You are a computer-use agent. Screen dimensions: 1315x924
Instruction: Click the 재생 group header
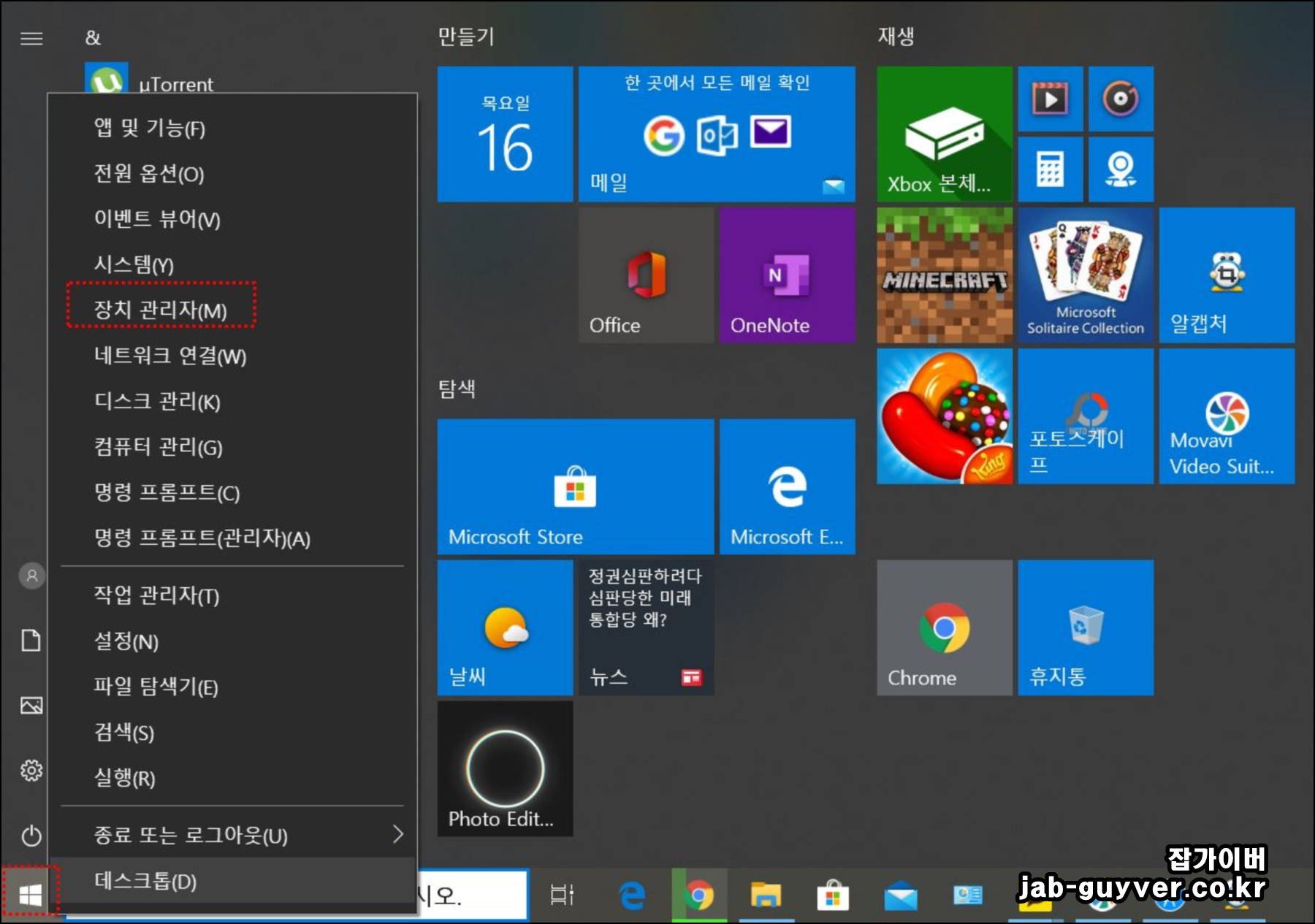[x=896, y=36]
